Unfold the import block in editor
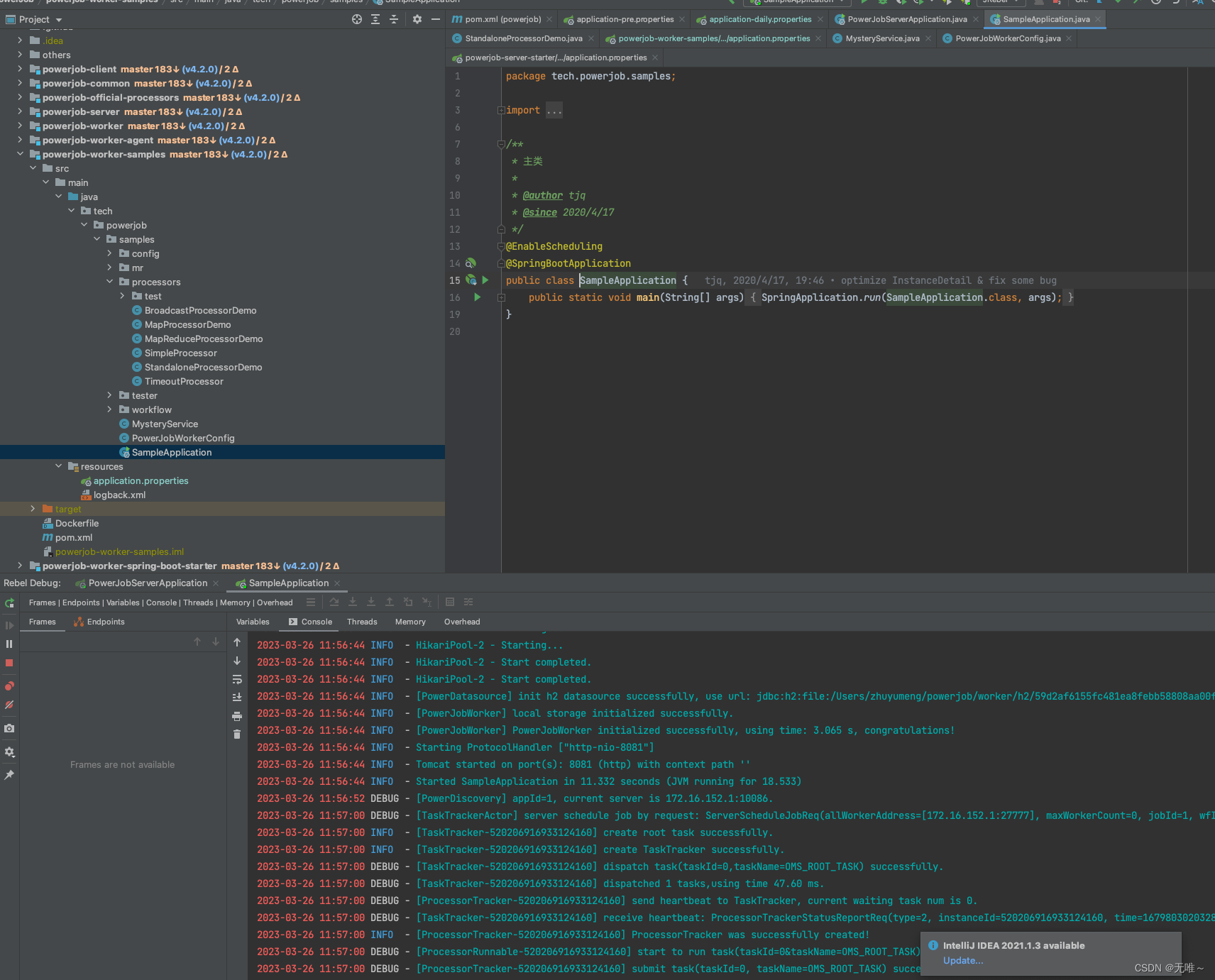This screenshot has height=980, width=1215. click(501, 110)
